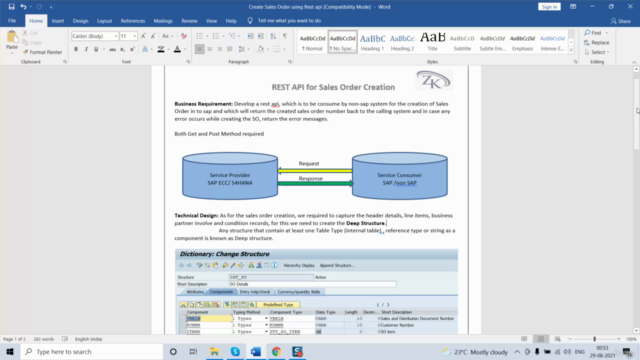Open the bullets list dropdown

click(x=207, y=36)
